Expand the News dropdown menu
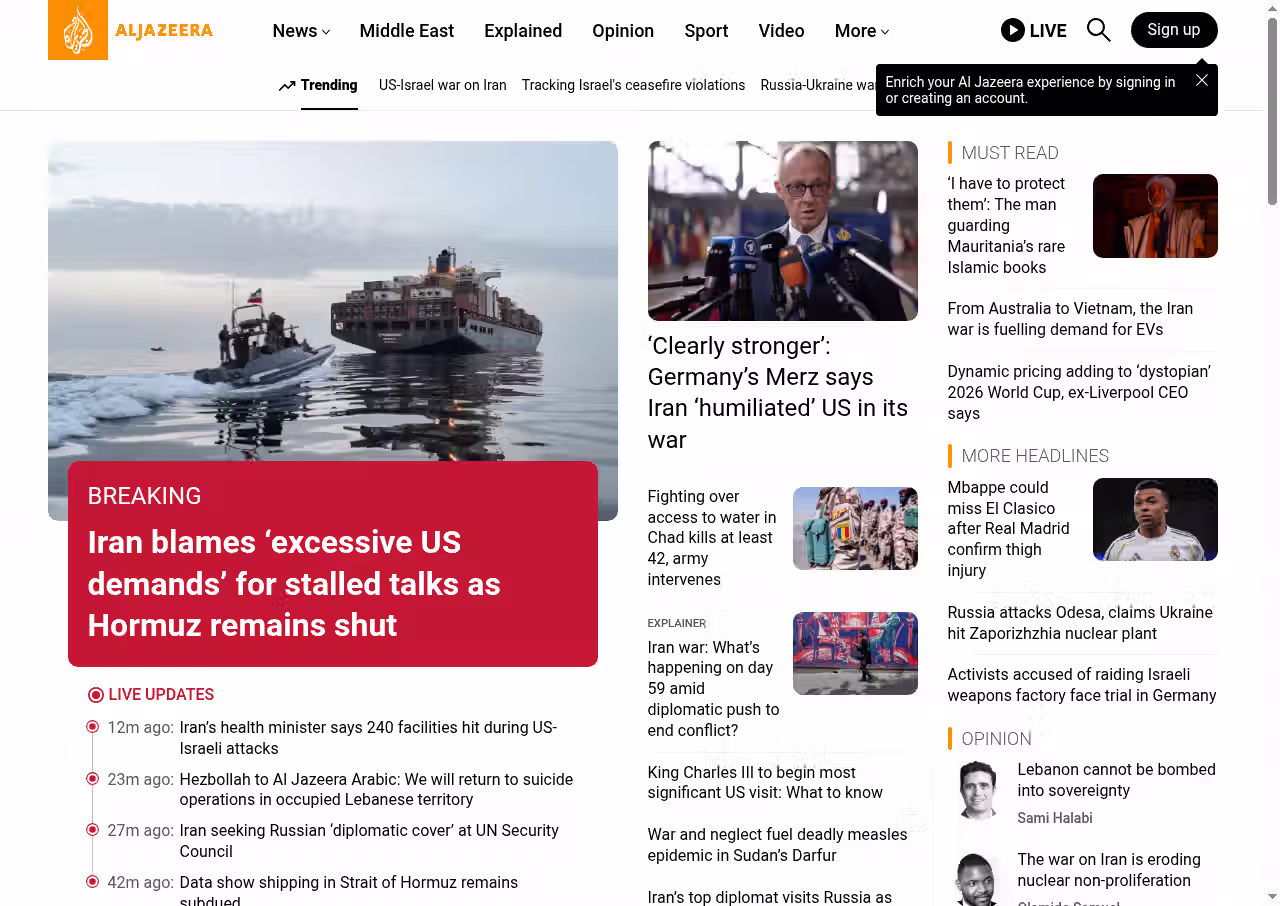The image size is (1280, 906). [x=301, y=31]
